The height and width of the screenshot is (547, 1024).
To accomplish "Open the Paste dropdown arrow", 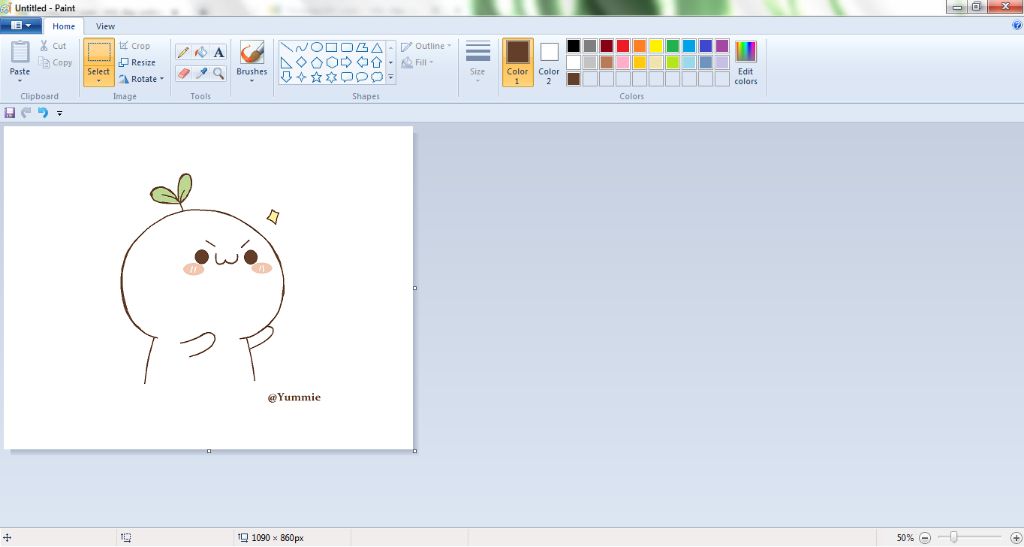I will (20, 81).
